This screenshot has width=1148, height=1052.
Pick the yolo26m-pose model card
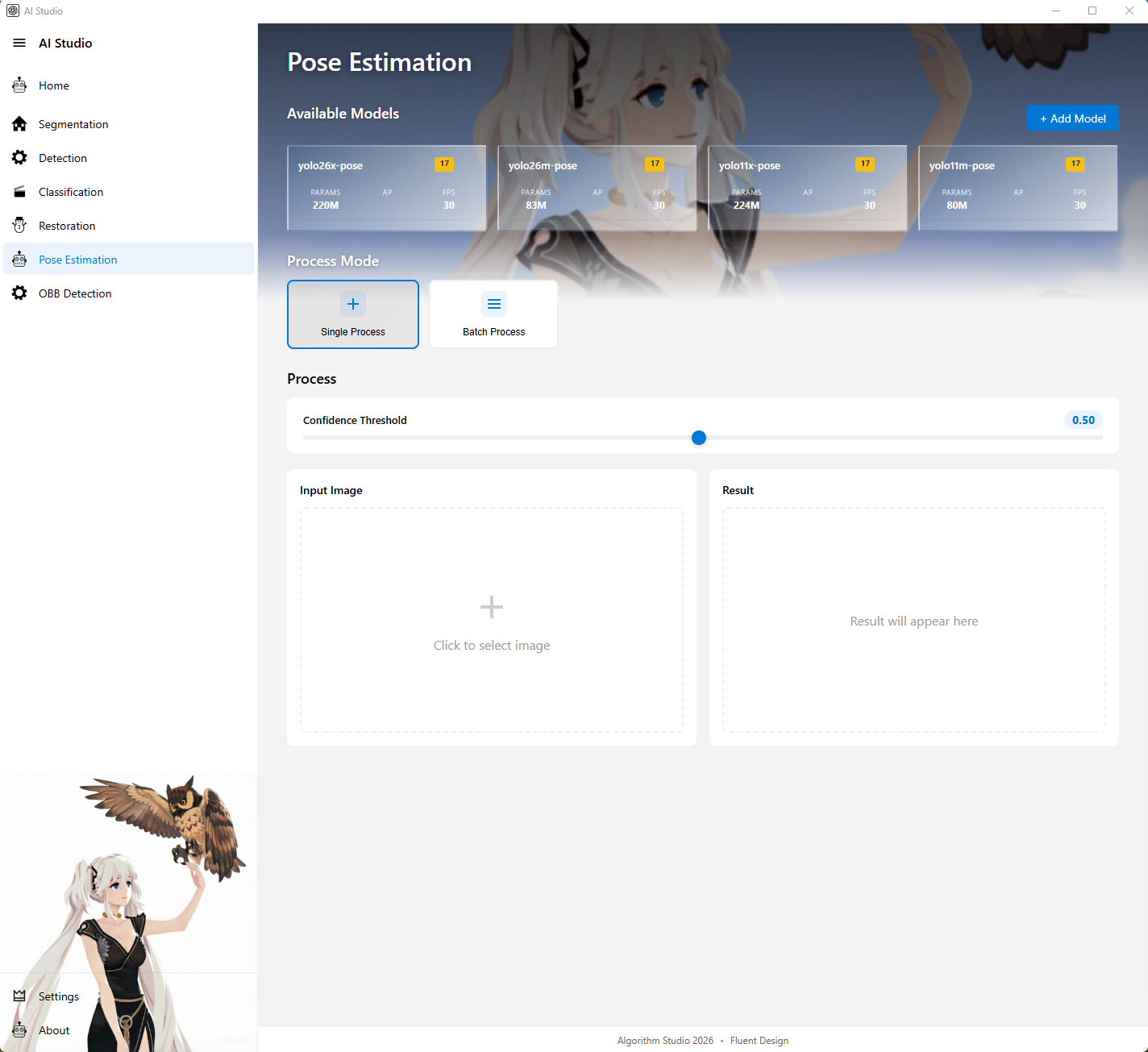pos(597,188)
